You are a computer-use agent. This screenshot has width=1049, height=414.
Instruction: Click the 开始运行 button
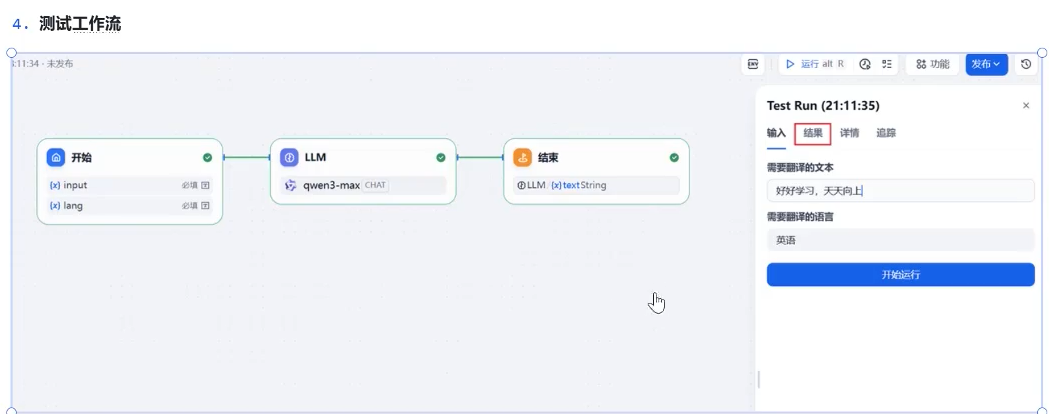click(x=900, y=275)
